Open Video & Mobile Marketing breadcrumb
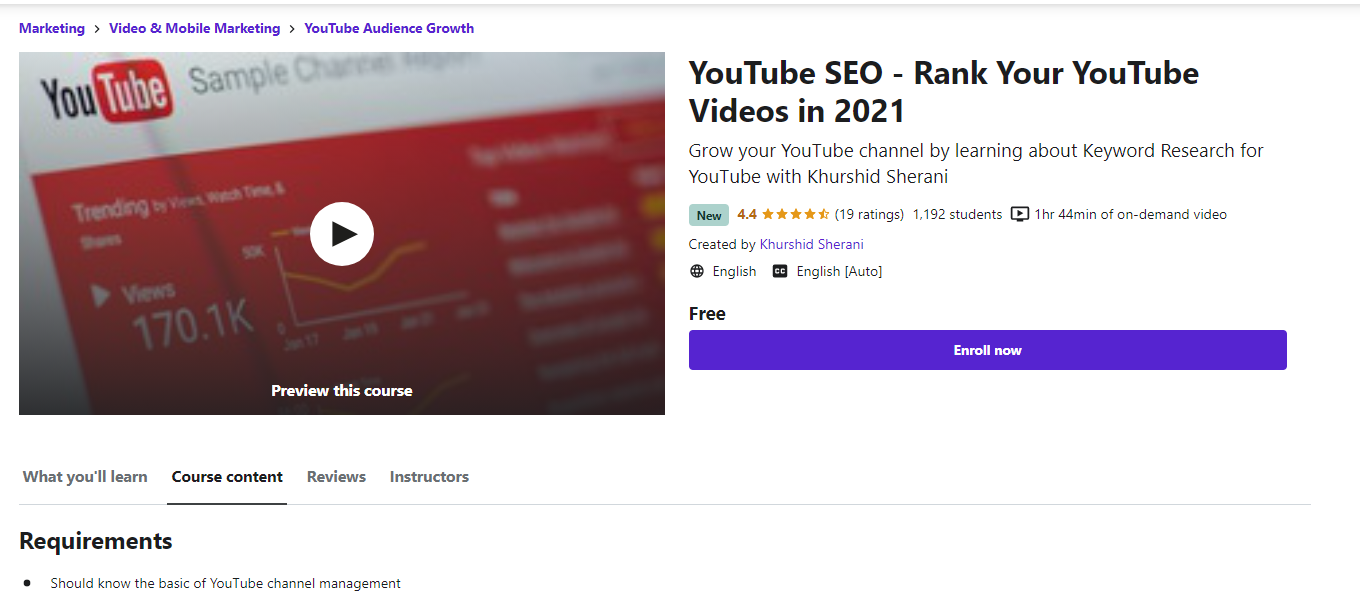The image size is (1360, 614). click(x=195, y=28)
